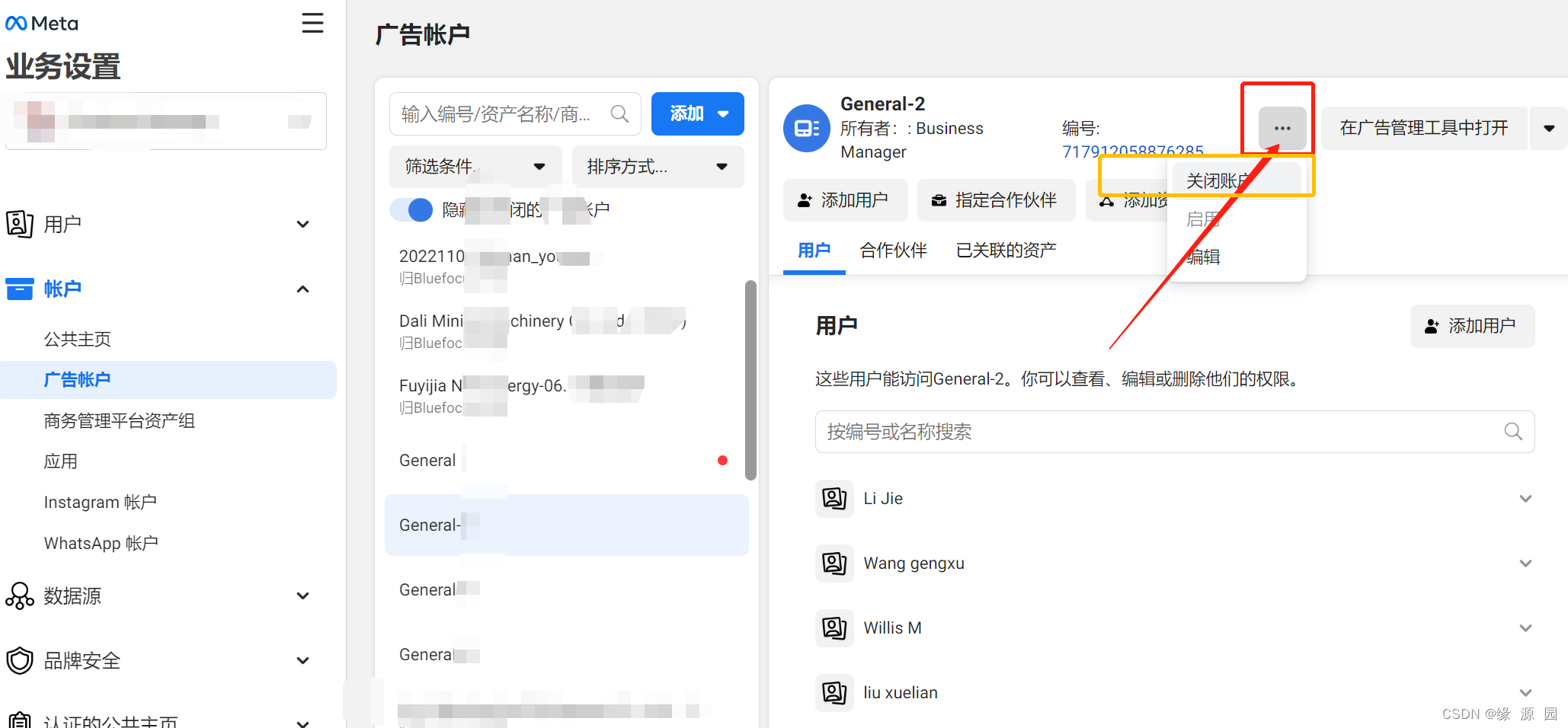Expand Willis M's permissions row
This screenshot has width=1568, height=728.
coord(1525,628)
